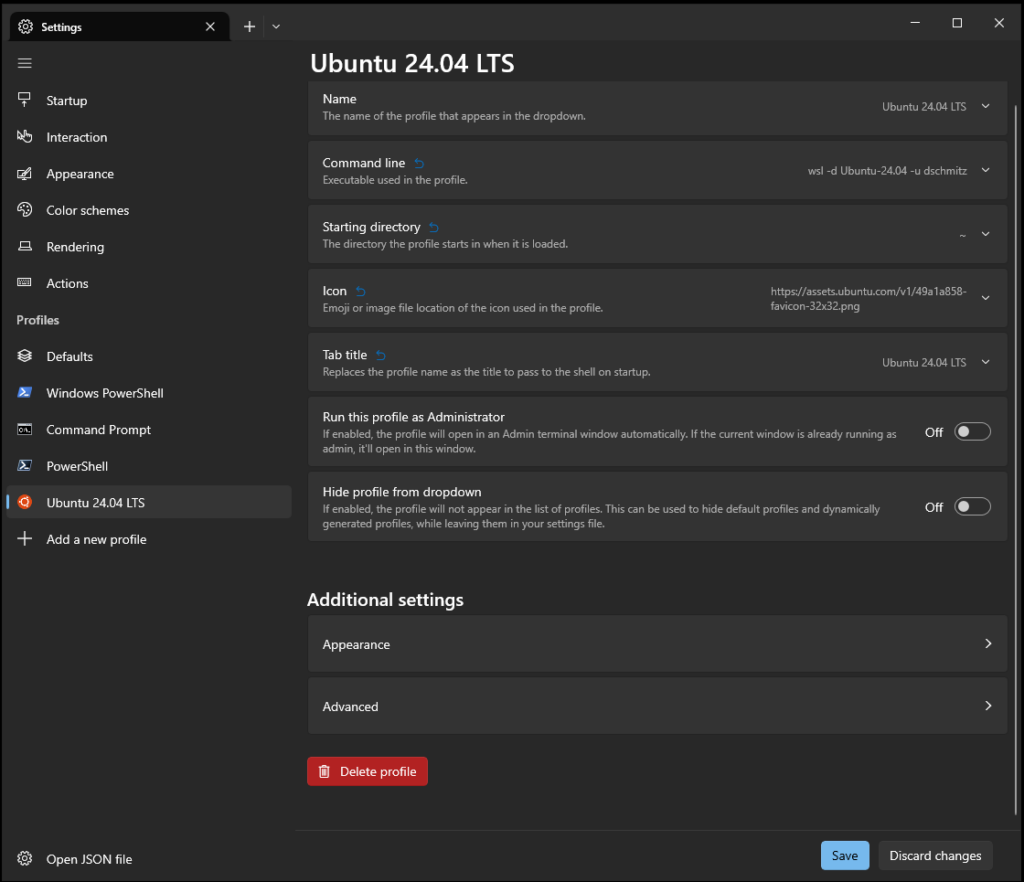Image resolution: width=1024 pixels, height=882 pixels.
Task: Expand the Icon setting
Action: pos(985,298)
